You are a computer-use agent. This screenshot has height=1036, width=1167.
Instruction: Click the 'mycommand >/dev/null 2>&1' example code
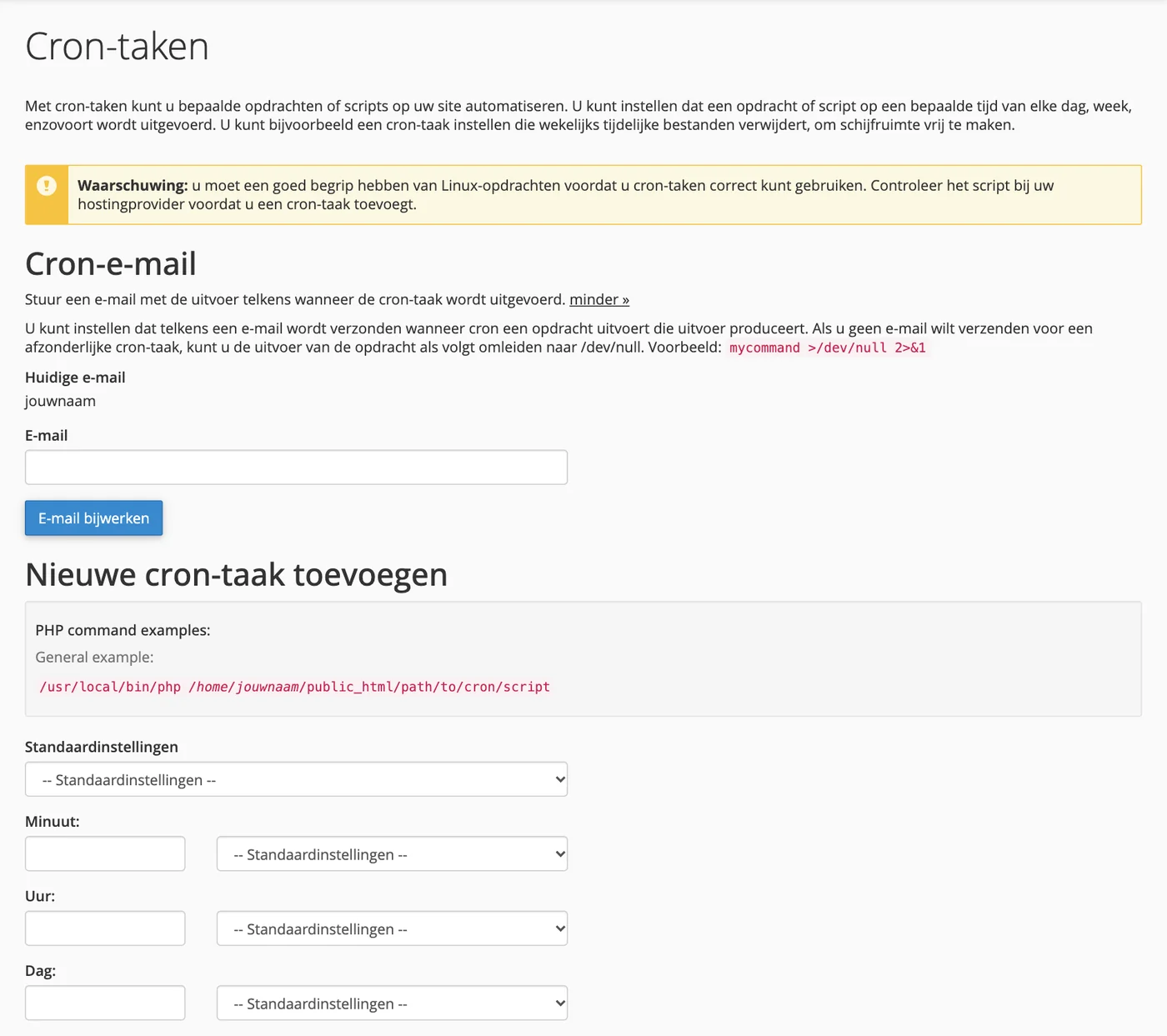[x=828, y=348]
